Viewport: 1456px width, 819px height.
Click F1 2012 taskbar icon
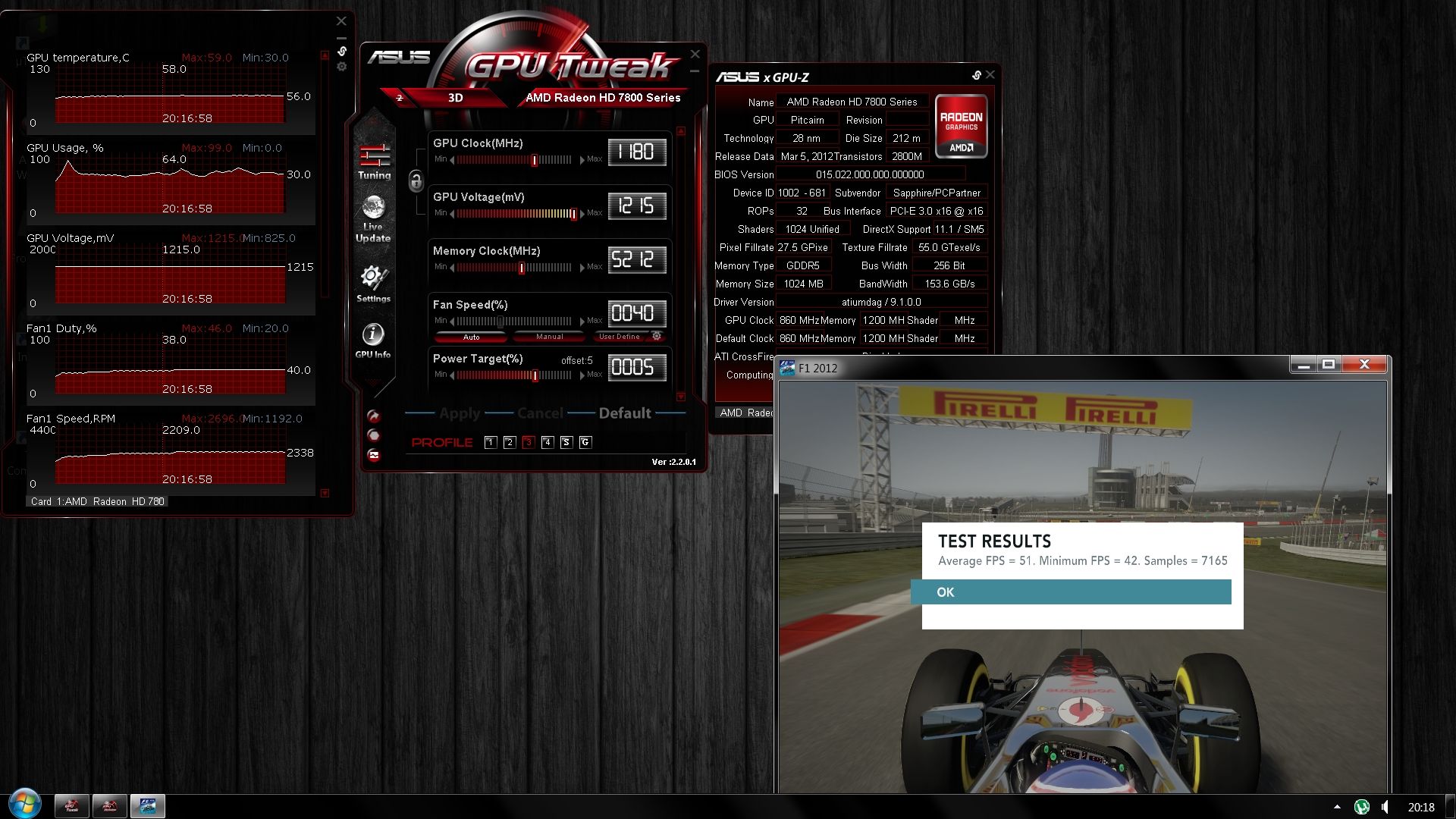point(148,805)
